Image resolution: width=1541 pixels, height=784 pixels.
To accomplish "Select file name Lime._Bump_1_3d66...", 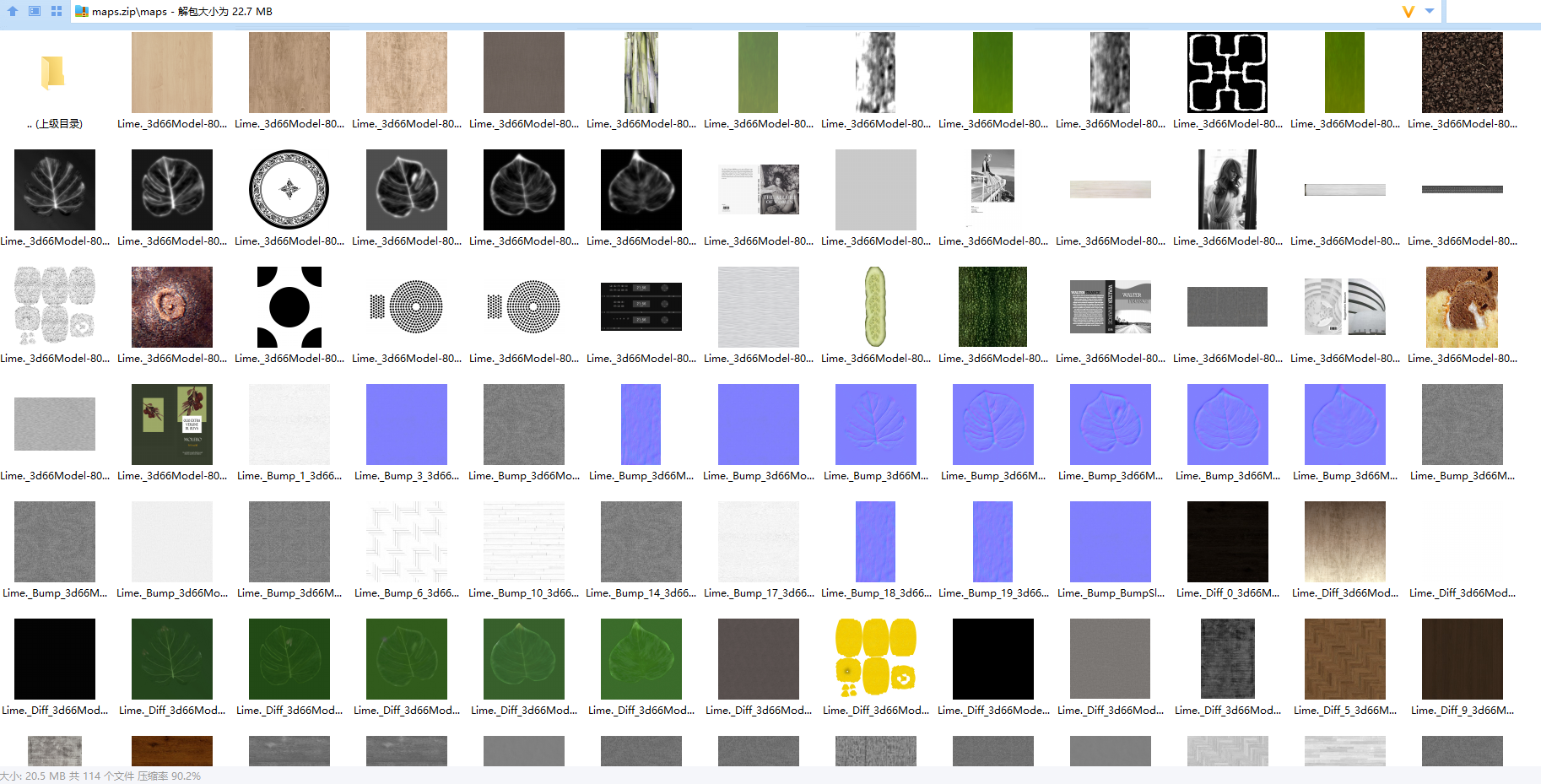I will pyautogui.click(x=289, y=476).
